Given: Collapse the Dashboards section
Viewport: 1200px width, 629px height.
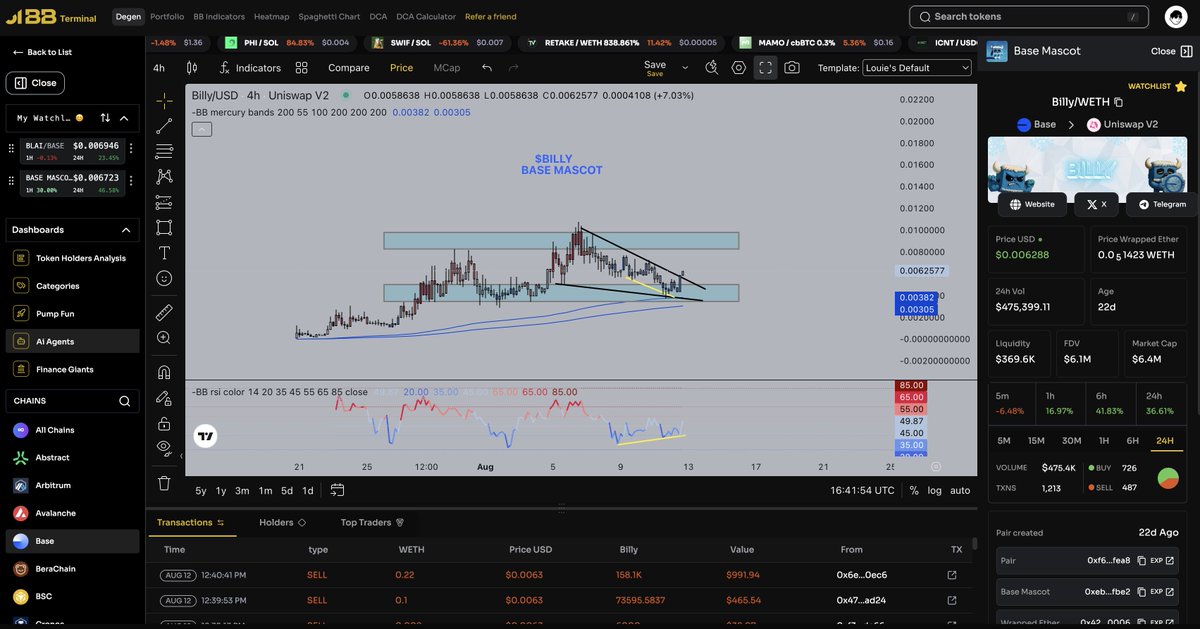Looking at the screenshot, I should [x=125, y=229].
